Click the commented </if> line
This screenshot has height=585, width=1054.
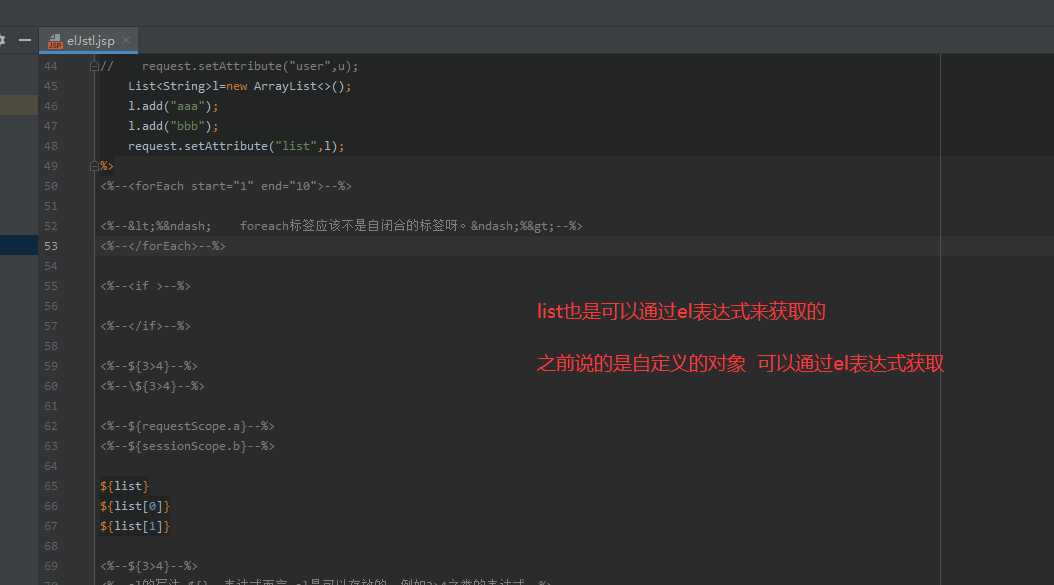(145, 326)
